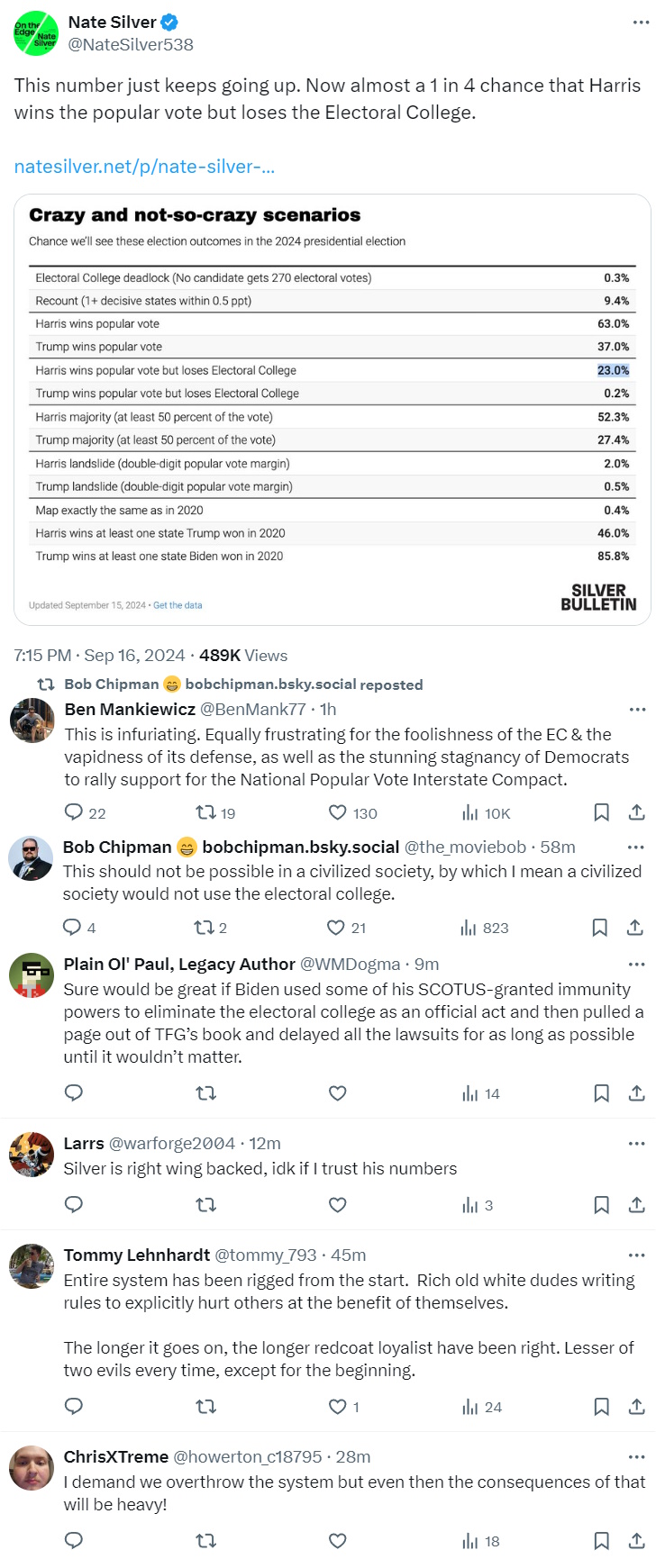Open the natesilver.net article link
The image size is (665, 1568).
coord(144,167)
